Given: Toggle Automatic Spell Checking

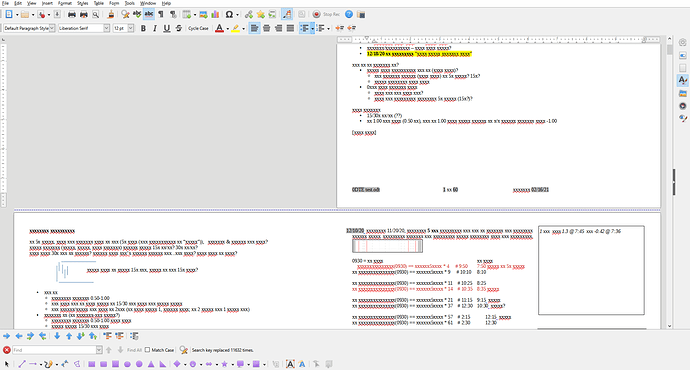Looking at the screenshot, I should click(x=149, y=15).
